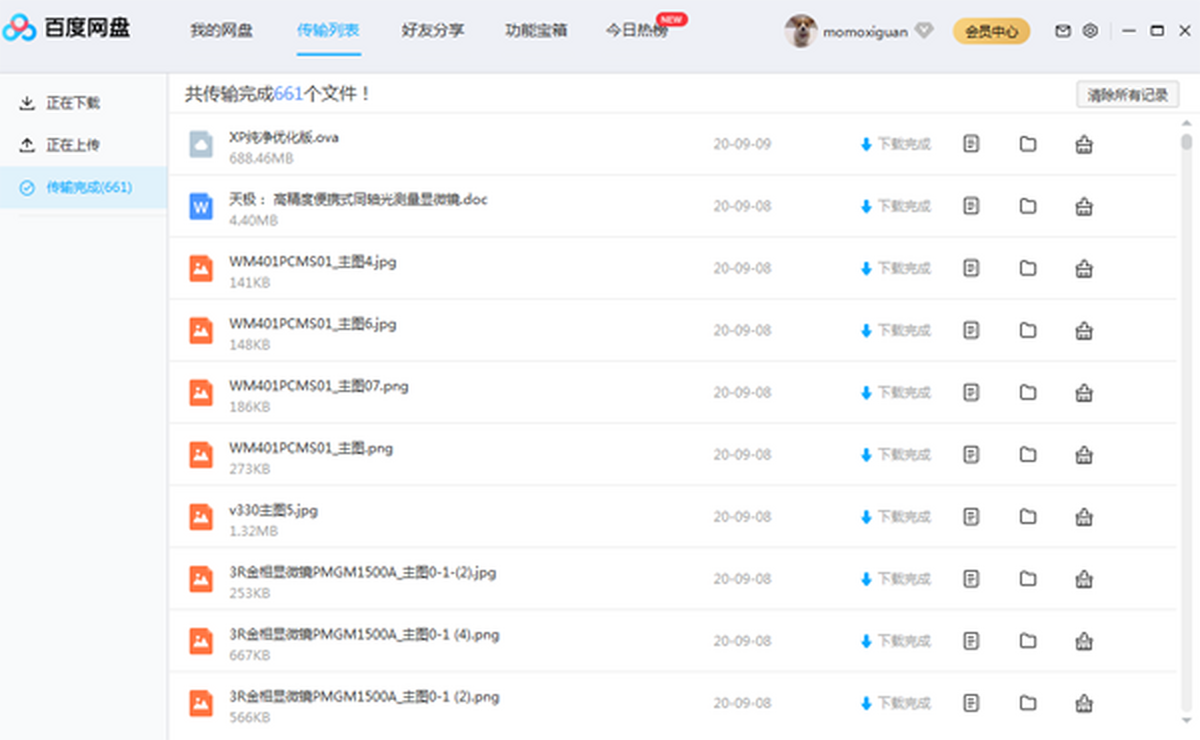This screenshot has width=1200, height=740.
Task: Open 今日热榜 tab with NEW badge
Action: coord(635,30)
